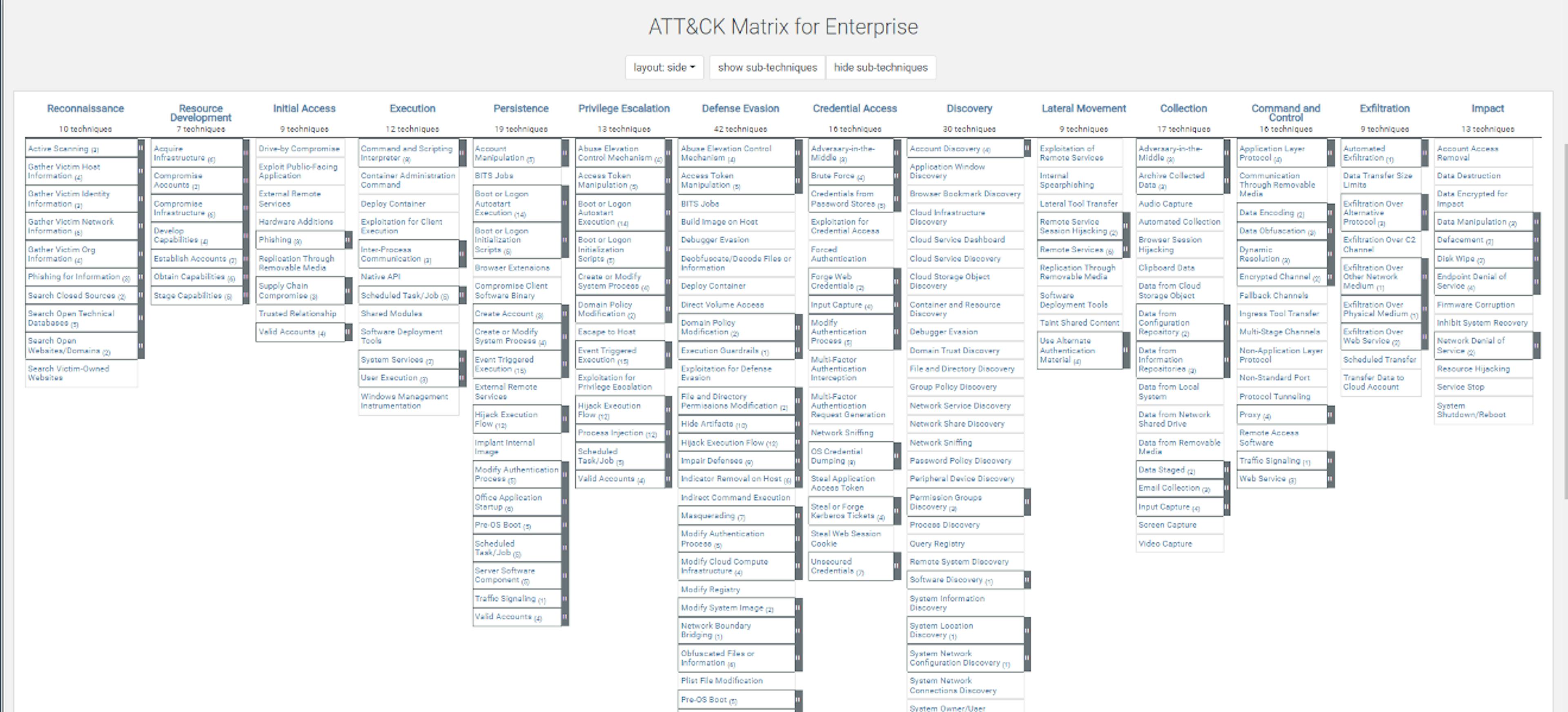1568x712 pixels.
Task: Open the layout: side dropdown
Action: (x=664, y=68)
